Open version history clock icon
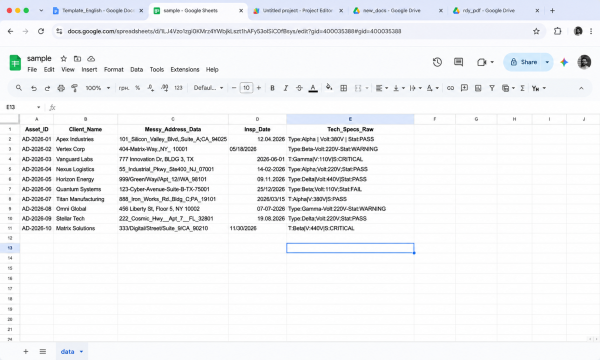This screenshot has height=360, width=600. coord(437,62)
